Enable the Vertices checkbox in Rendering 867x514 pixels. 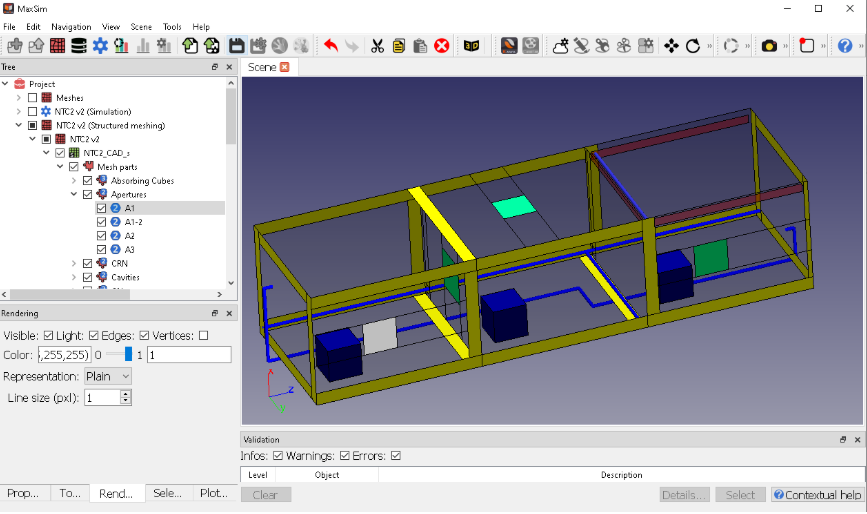pos(204,335)
